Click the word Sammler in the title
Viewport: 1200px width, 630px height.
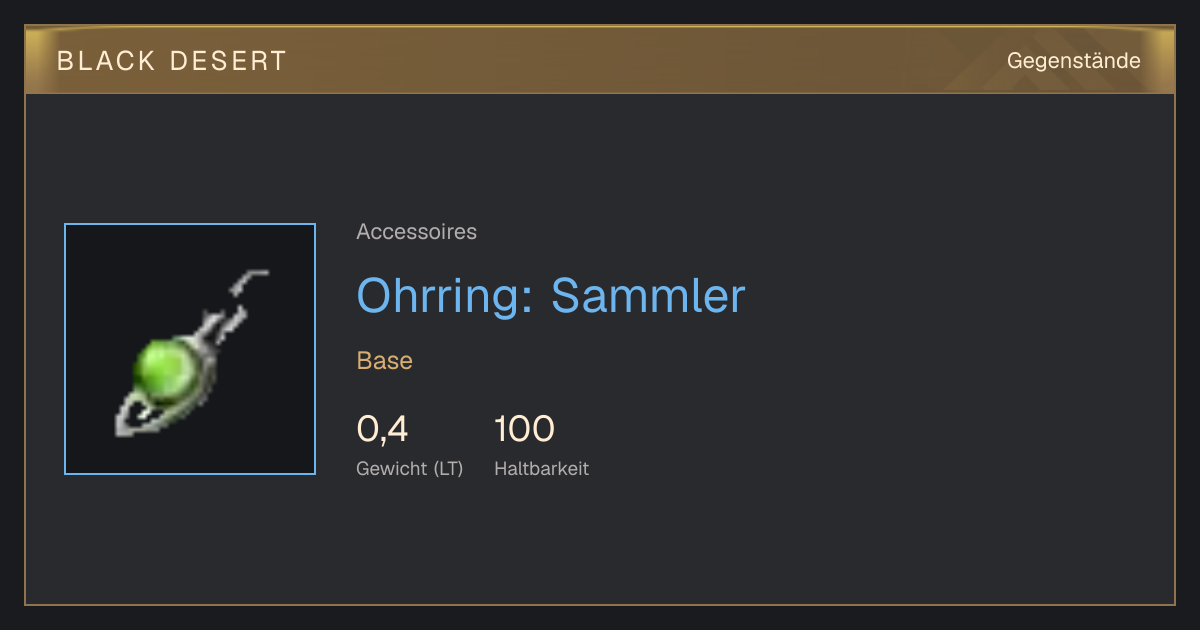coord(648,296)
